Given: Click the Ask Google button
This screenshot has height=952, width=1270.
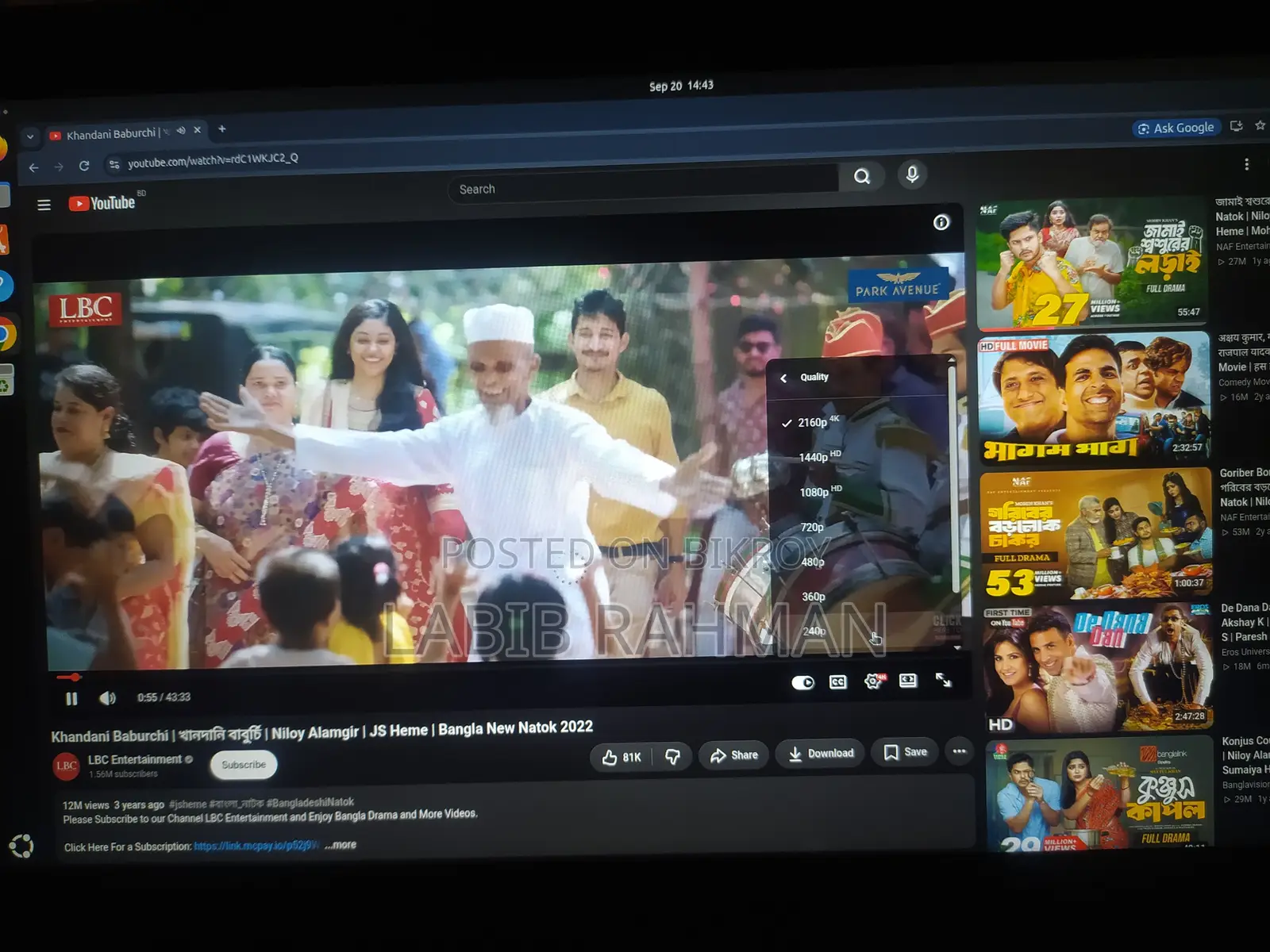Looking at the screenshot, I should pos(1176,128).
